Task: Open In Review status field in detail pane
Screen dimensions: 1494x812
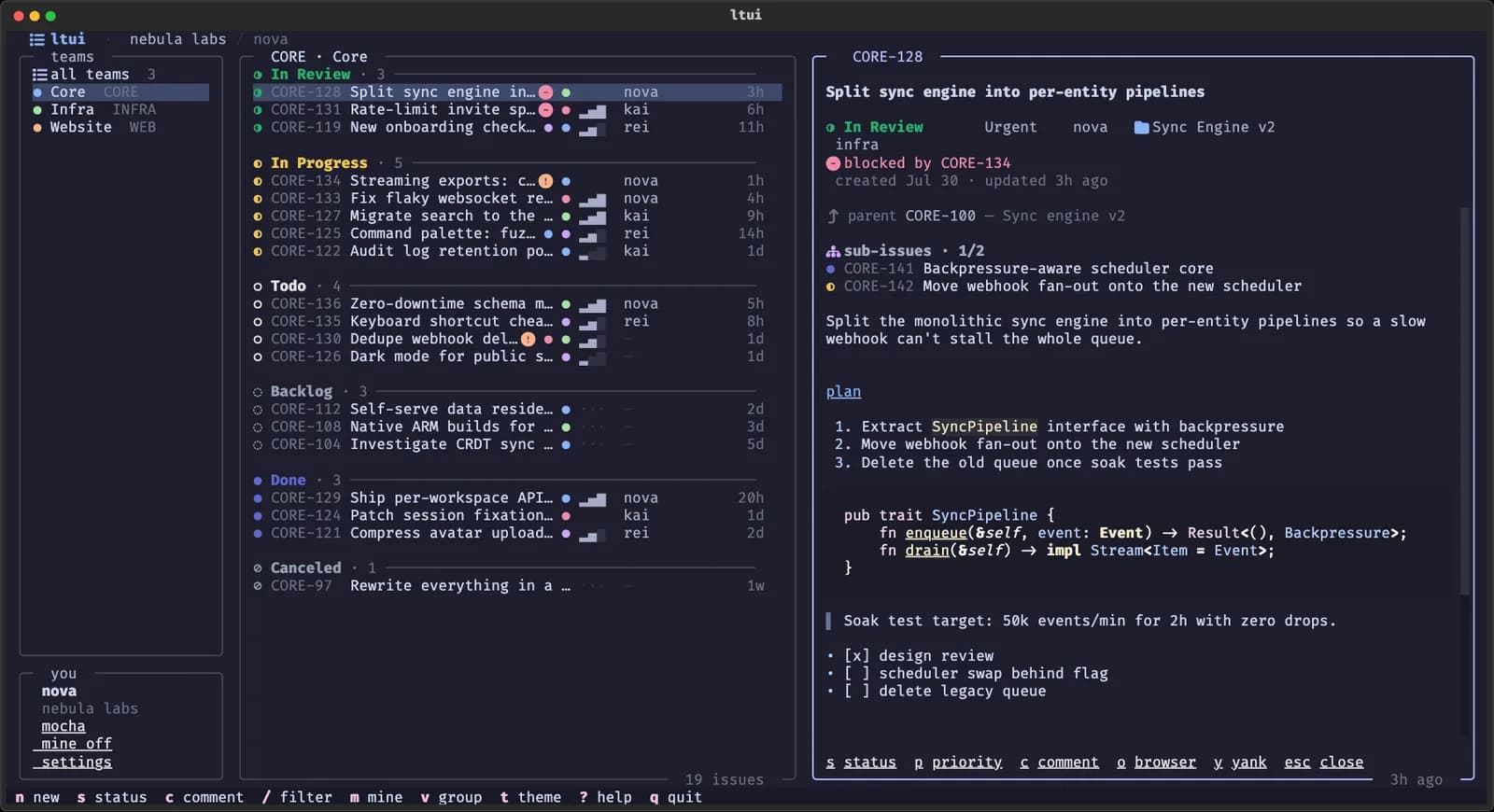Action: (875, 128)
